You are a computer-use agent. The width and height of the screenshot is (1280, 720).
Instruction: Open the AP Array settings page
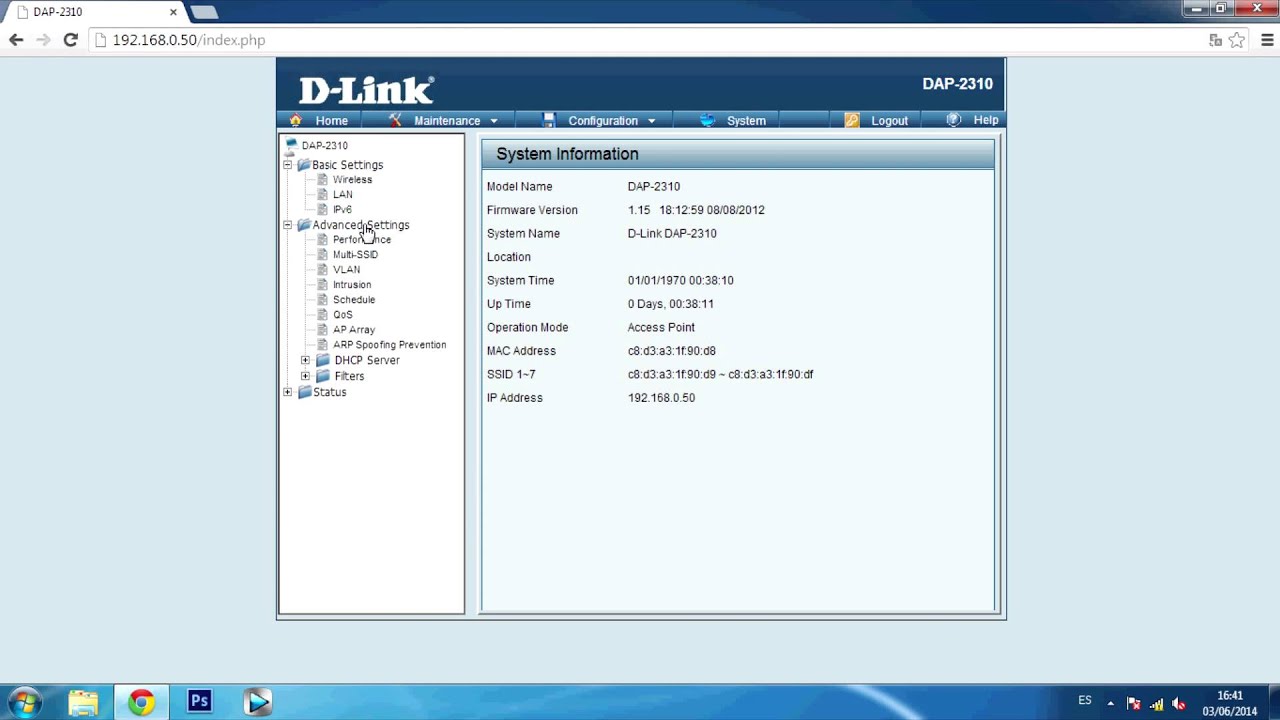(354, 330)
